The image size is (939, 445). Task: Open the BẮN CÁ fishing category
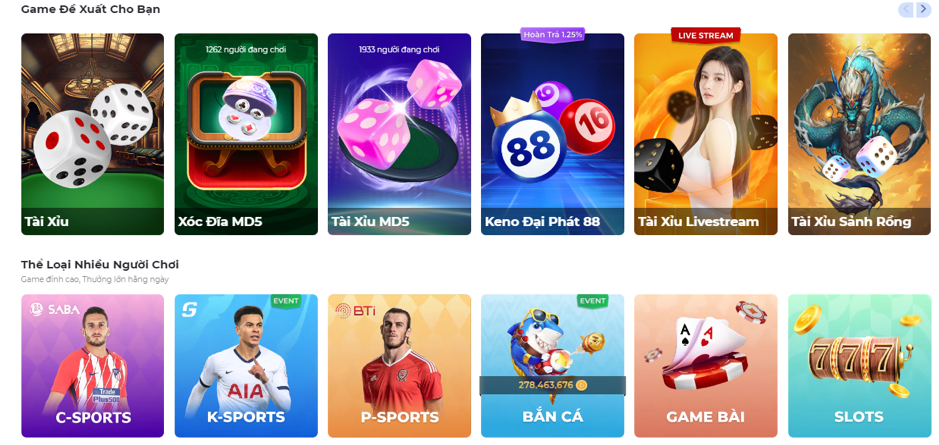tap(553, 366)
